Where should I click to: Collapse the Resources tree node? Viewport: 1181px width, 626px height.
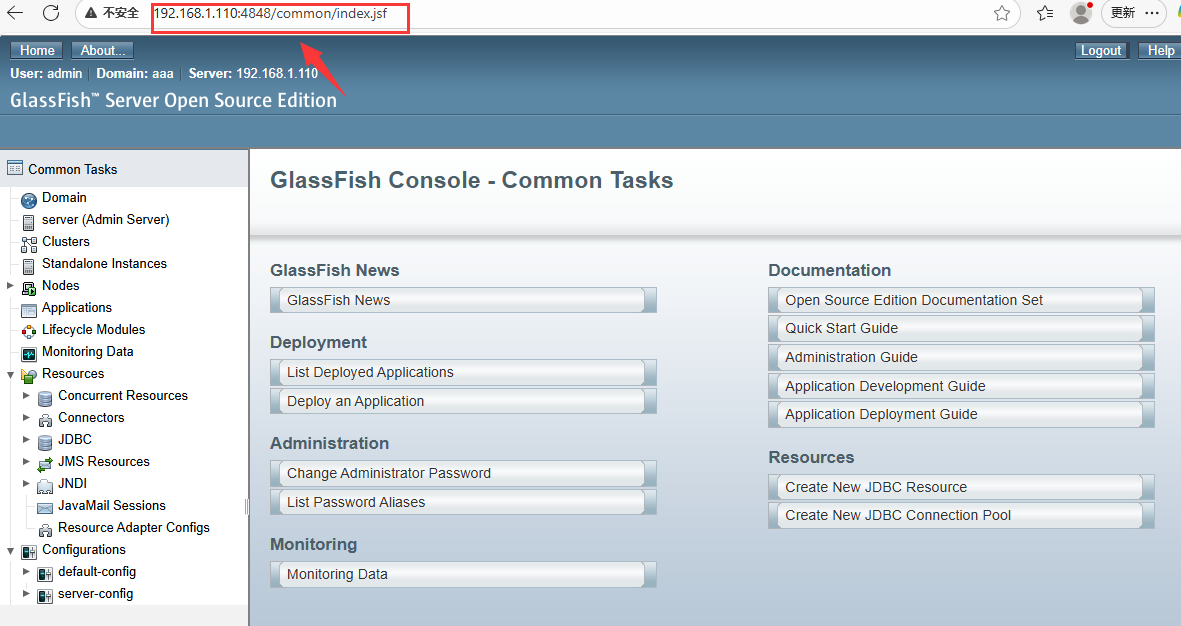tap(11, 374)
